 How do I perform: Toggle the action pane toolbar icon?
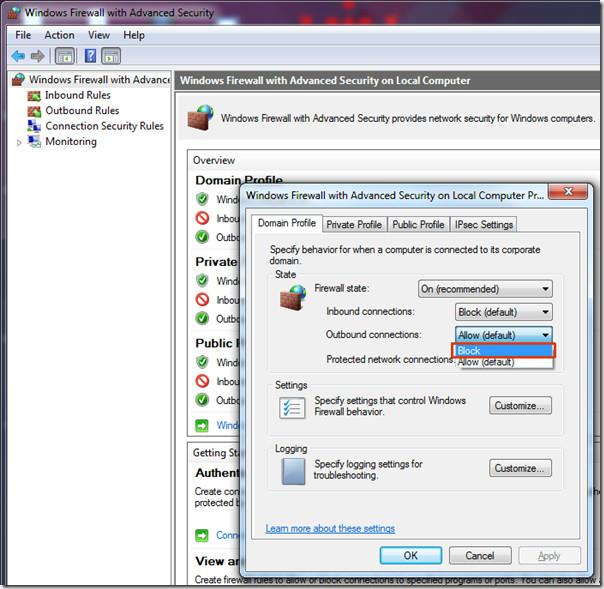(111, 56)
